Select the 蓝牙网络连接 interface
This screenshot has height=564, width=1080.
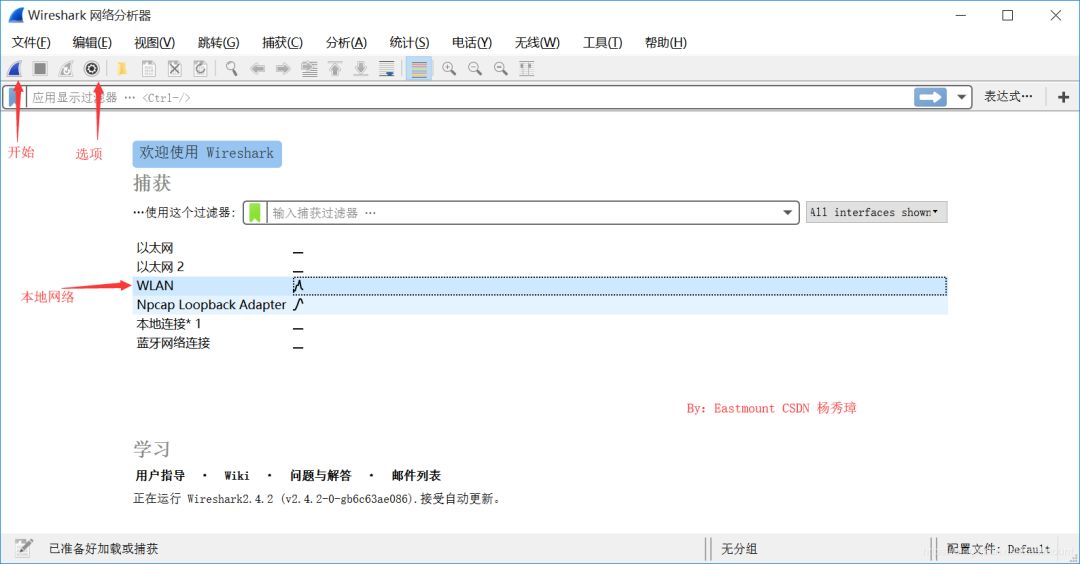tap(540, 343)
